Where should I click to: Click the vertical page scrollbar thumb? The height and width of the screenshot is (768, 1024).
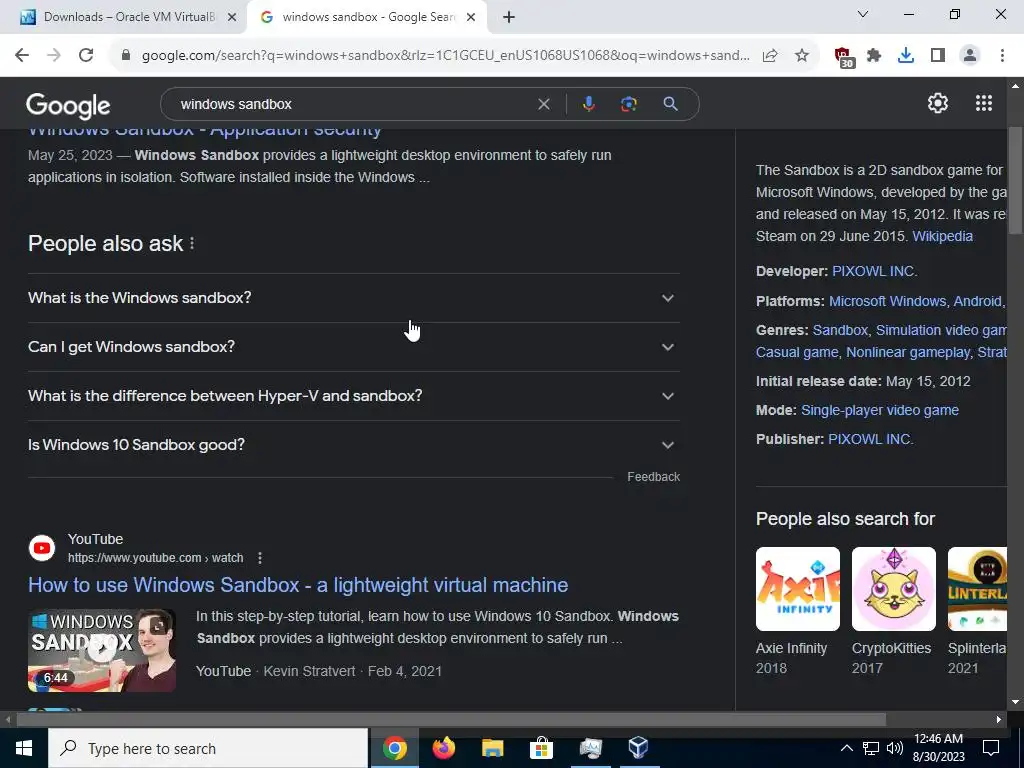(x=1016, y=180)
